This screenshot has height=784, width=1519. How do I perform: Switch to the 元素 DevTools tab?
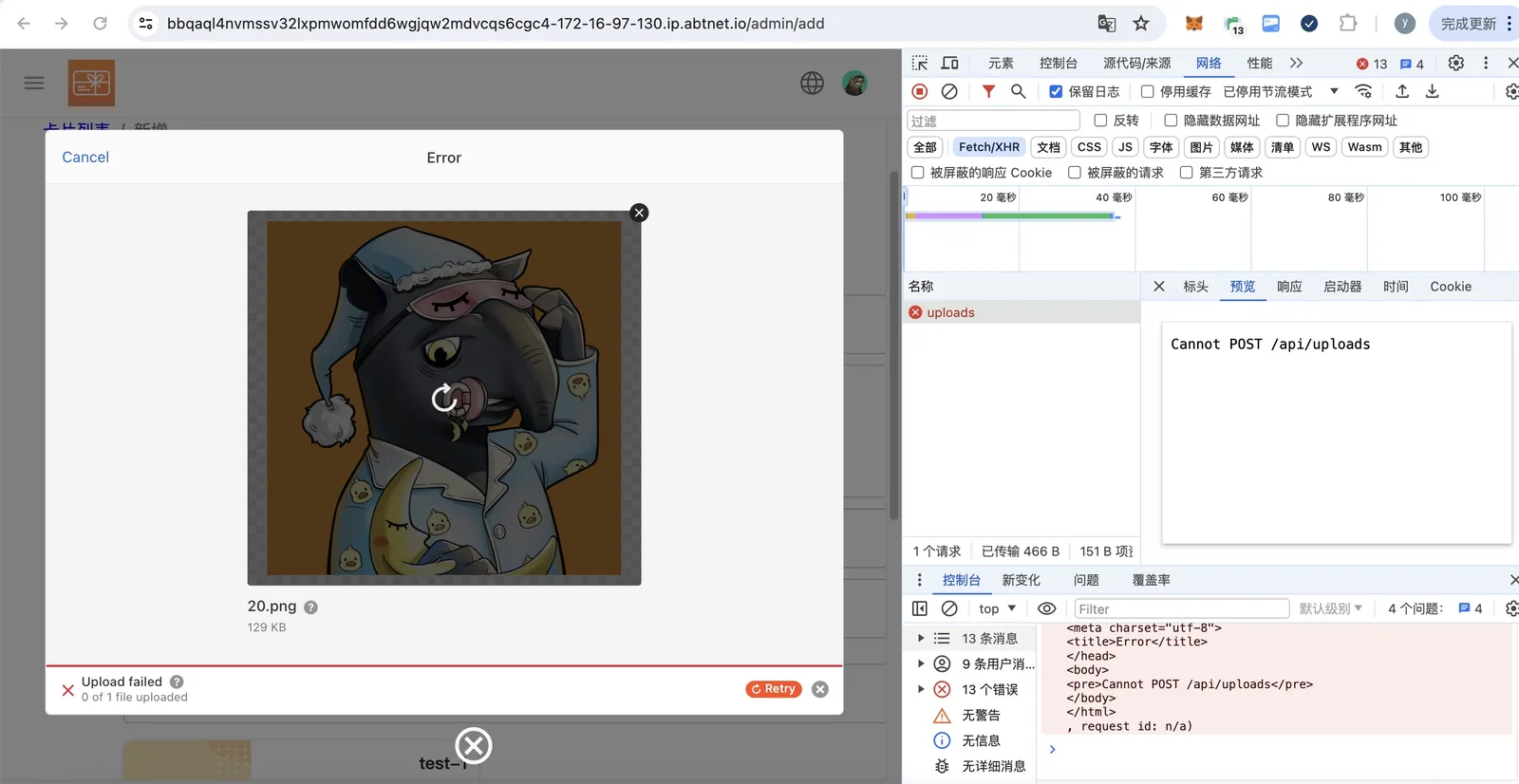click(1001, 63)
